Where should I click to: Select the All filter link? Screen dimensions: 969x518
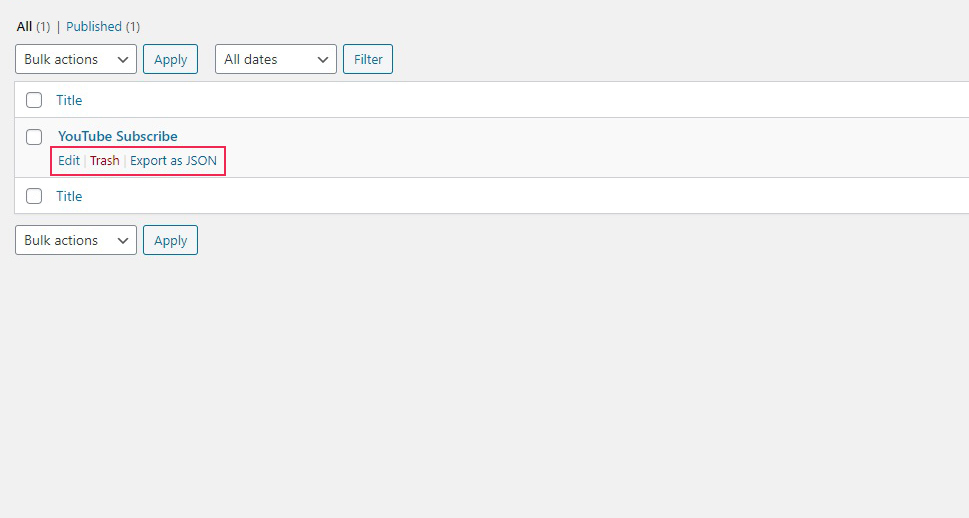pos(24,27)
